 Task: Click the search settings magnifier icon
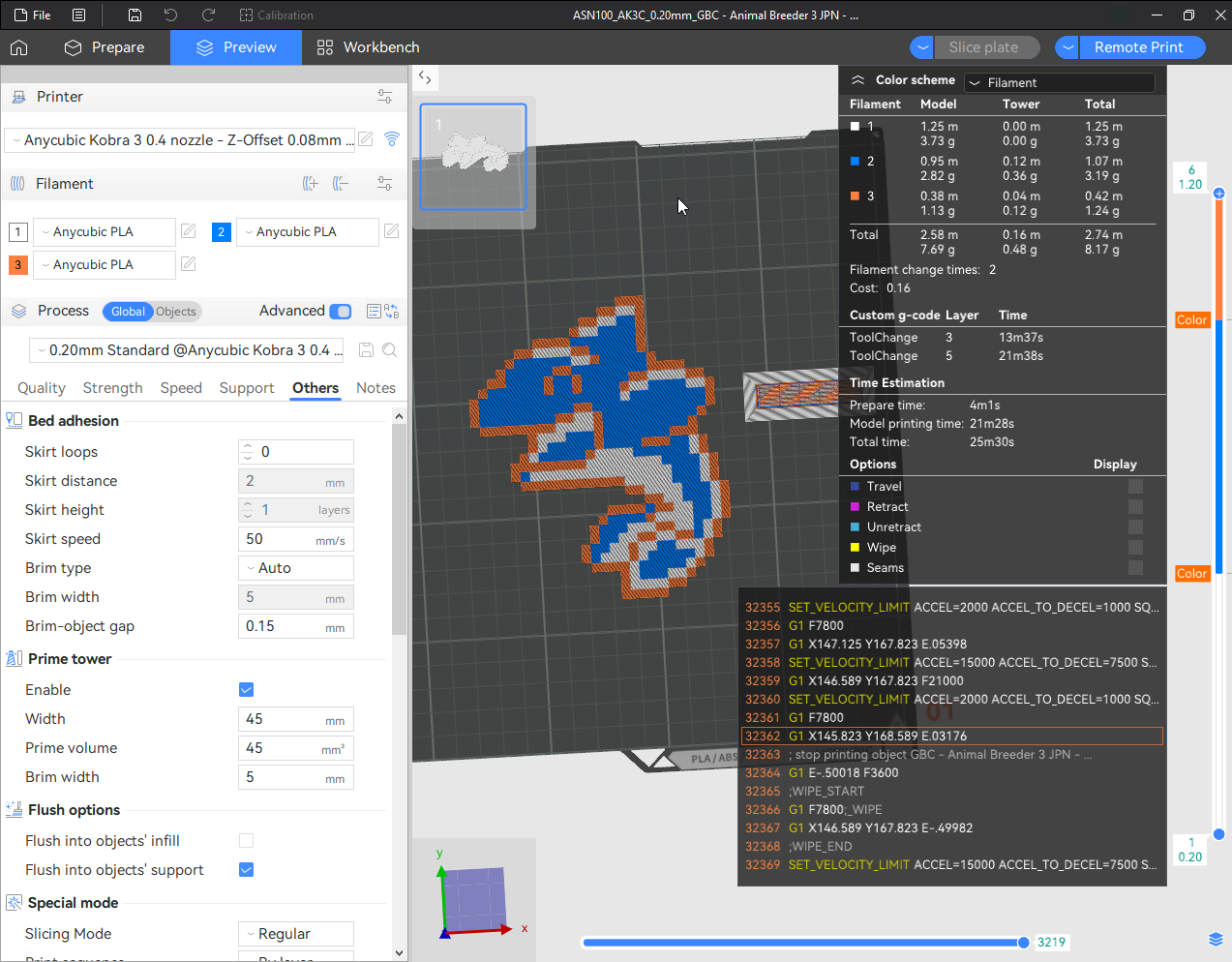389,350
